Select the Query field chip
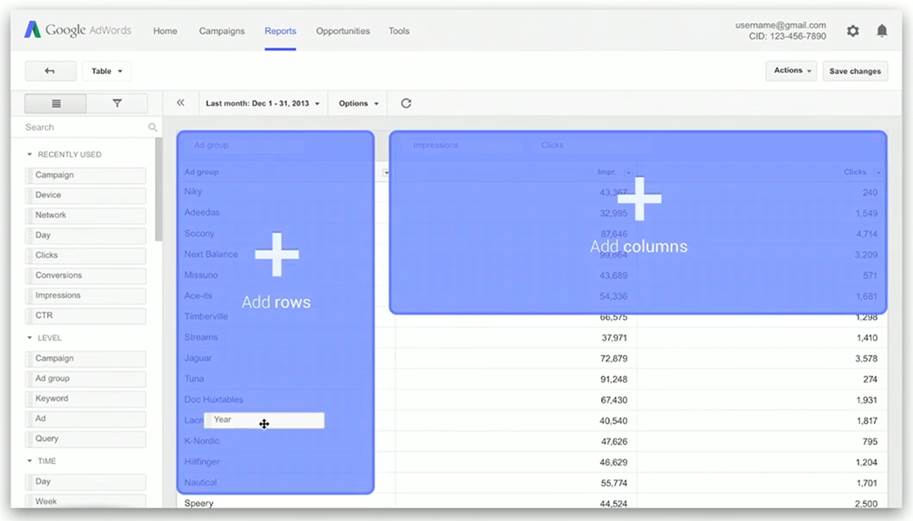The image size is (913, 521). click(86, 439)
